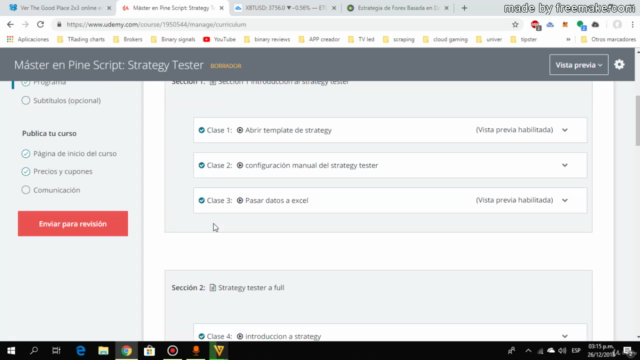Screen dimensions: 640x360
Task: Open the scraping bookmark folder
Action: pyautogui.click(x=399, y=39)
